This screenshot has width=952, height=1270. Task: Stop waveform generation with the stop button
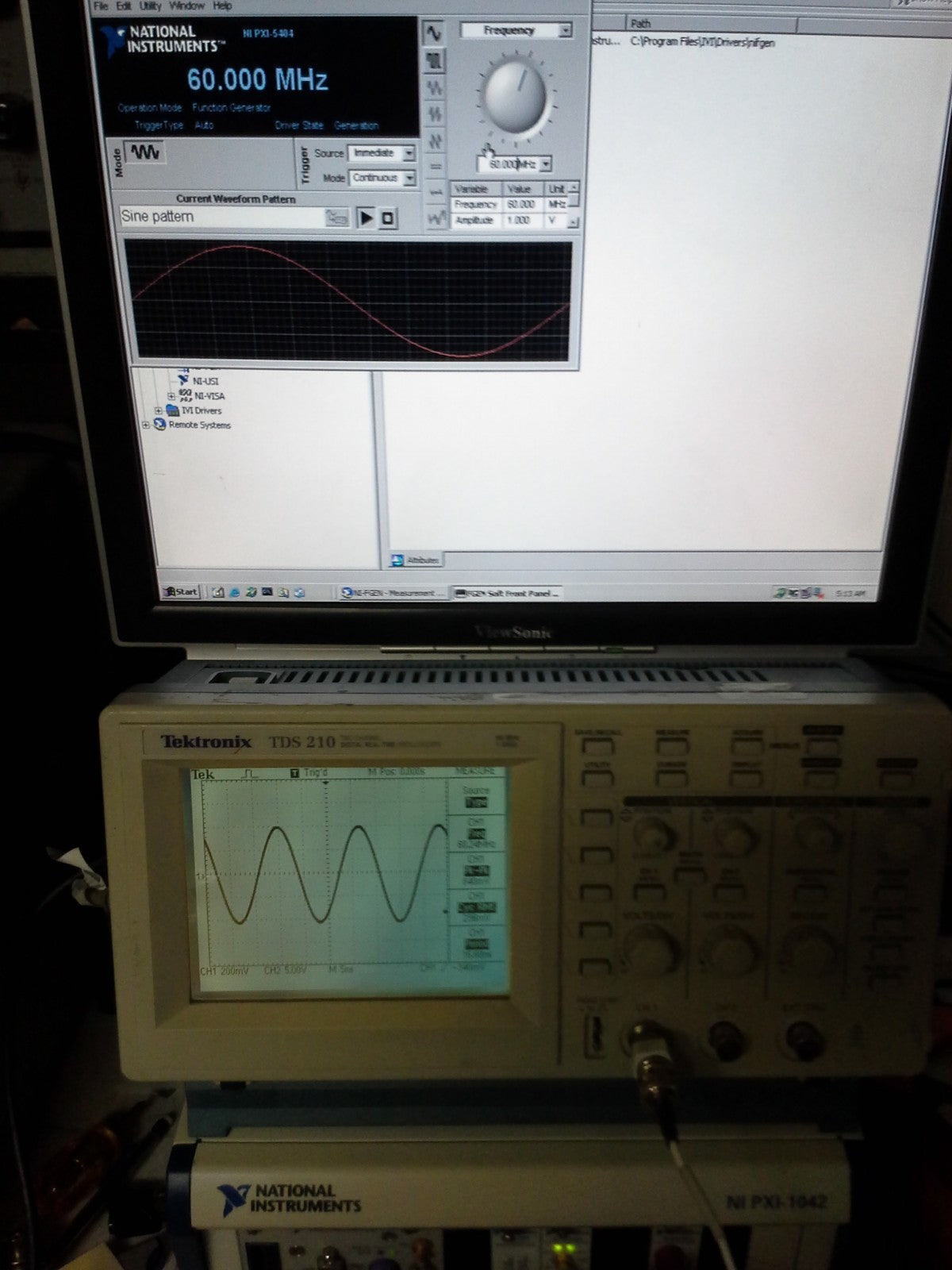[x=388, y=217]
